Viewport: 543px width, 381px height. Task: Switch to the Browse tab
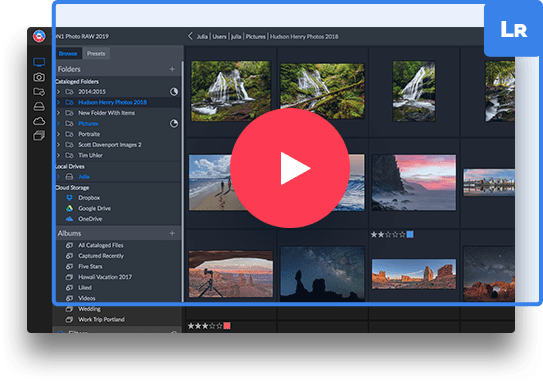point(68,53)
